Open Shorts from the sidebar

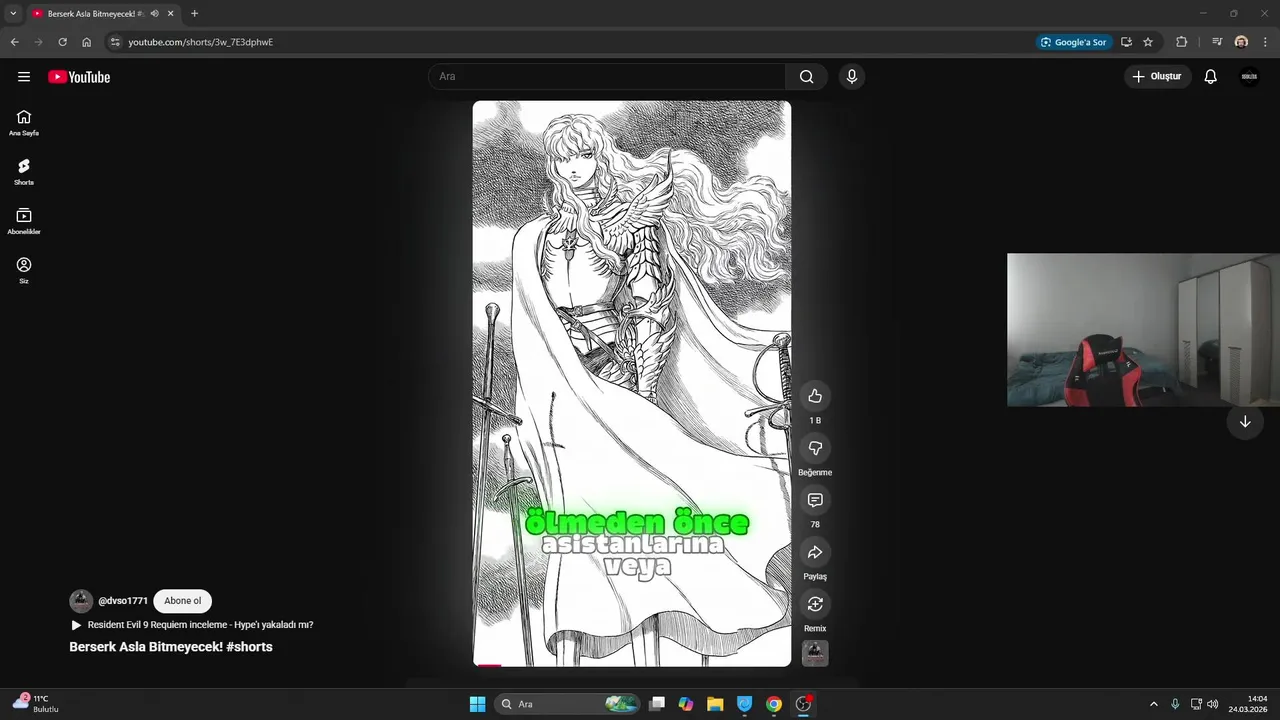click(24, 171)
